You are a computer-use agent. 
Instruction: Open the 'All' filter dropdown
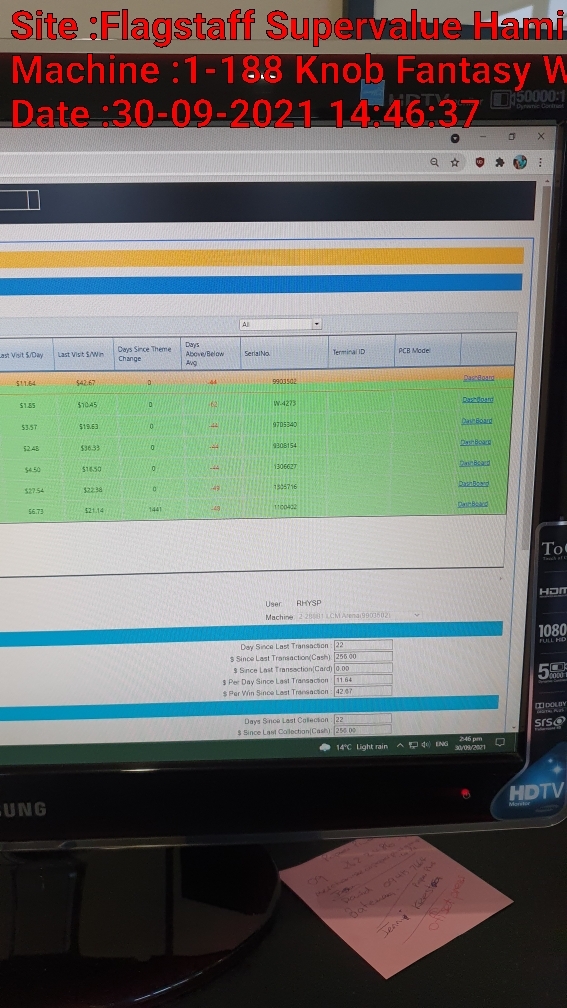(281, 325)
